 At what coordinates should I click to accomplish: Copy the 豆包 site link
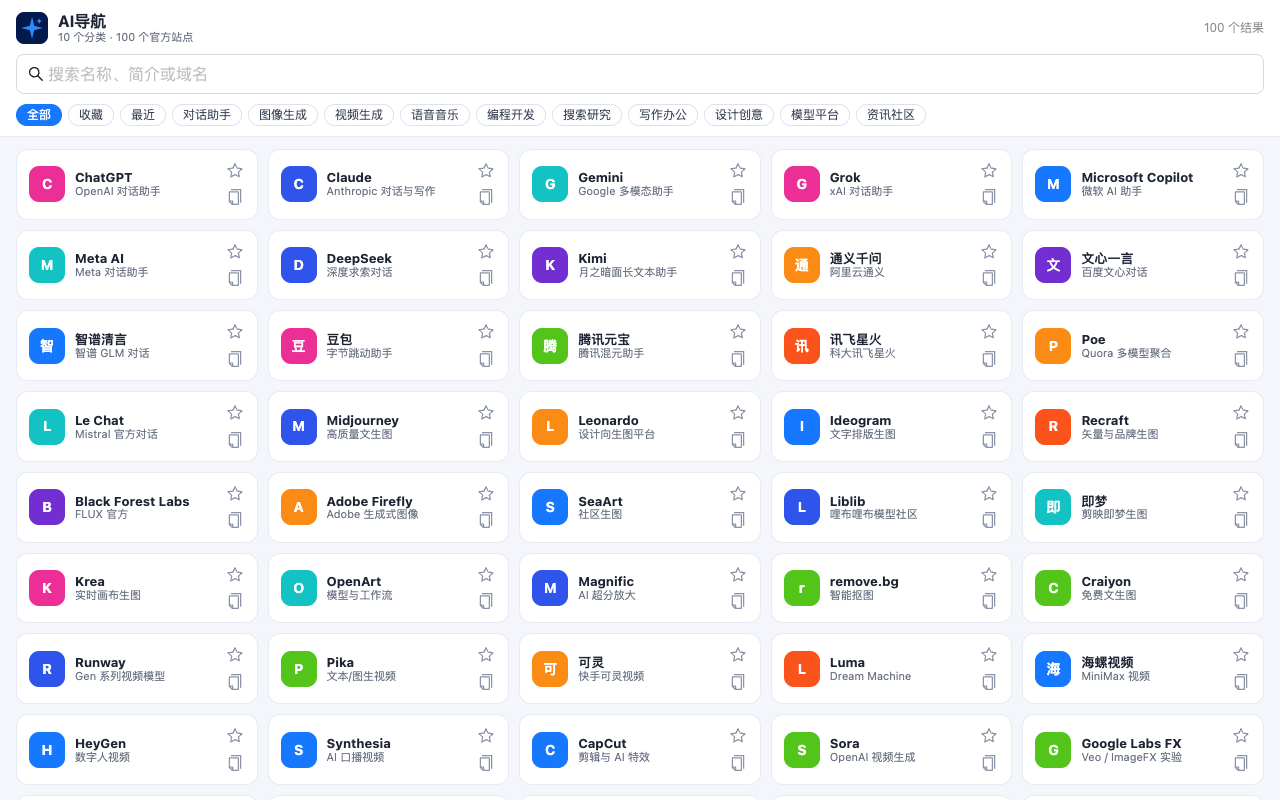pos(486,359)
